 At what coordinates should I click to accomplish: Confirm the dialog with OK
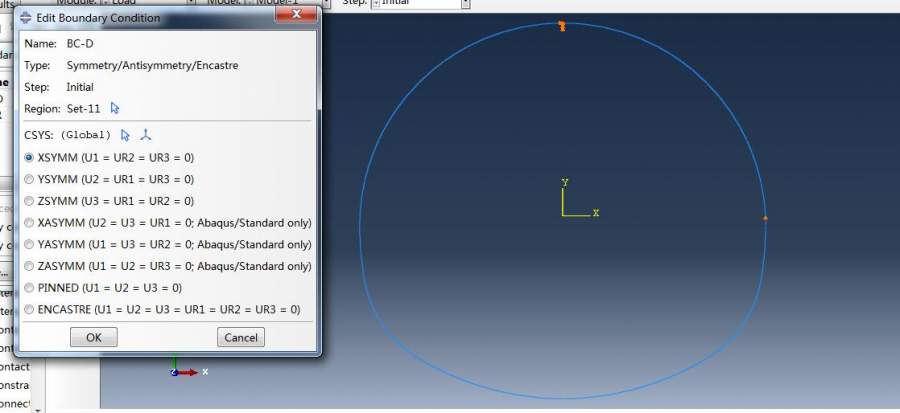point(94,337)
